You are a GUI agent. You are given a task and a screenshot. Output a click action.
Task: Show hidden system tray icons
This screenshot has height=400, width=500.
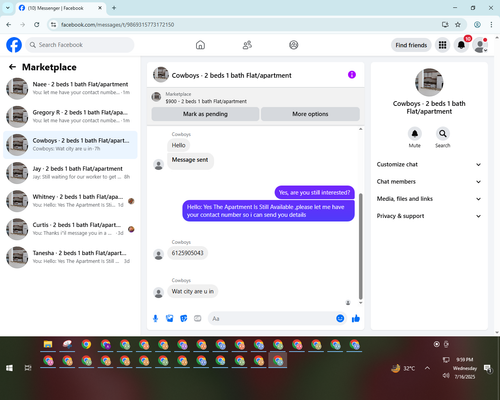click(427, 368)
